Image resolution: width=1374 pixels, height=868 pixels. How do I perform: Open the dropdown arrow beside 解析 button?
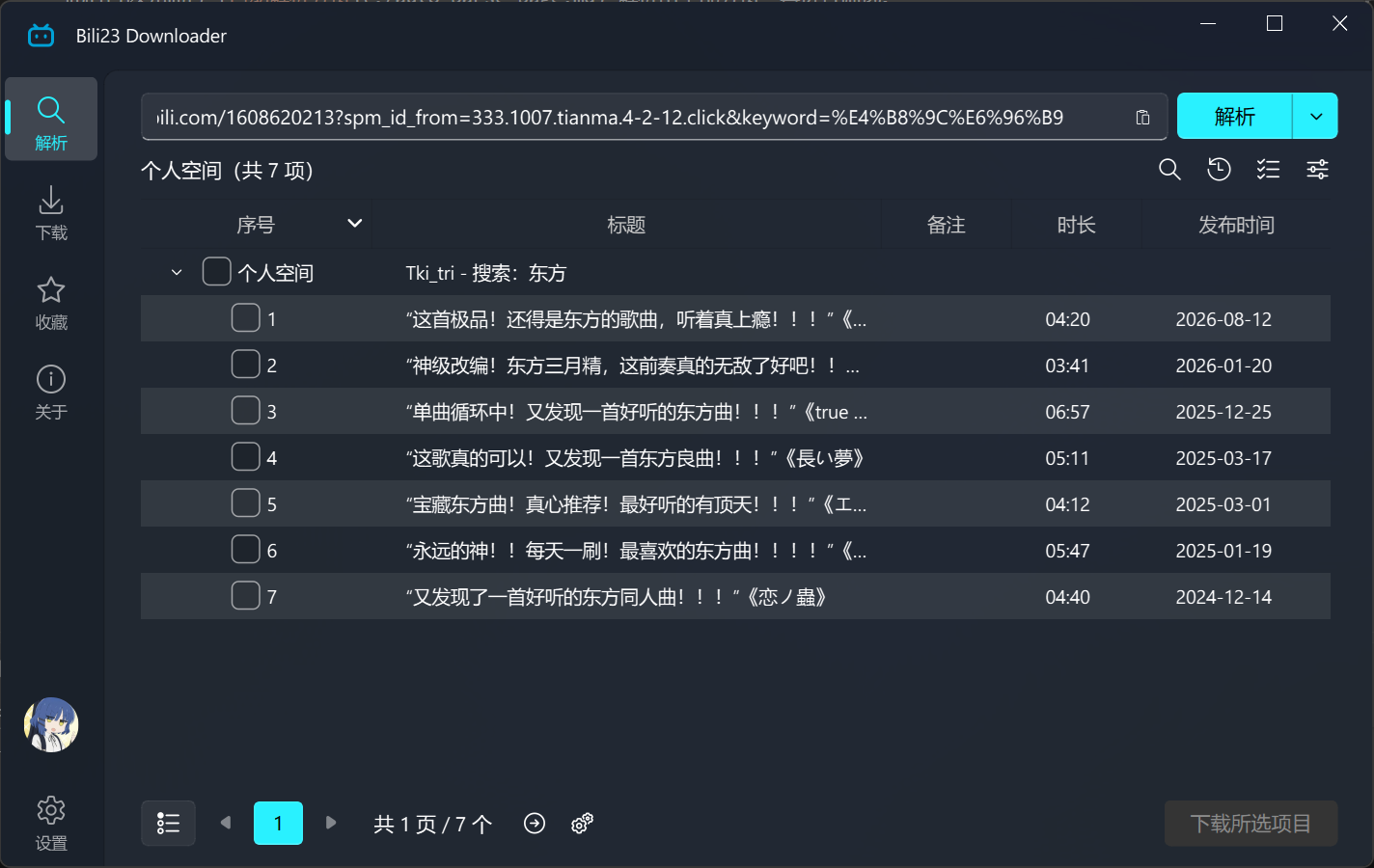click(x=1316, y=117)
